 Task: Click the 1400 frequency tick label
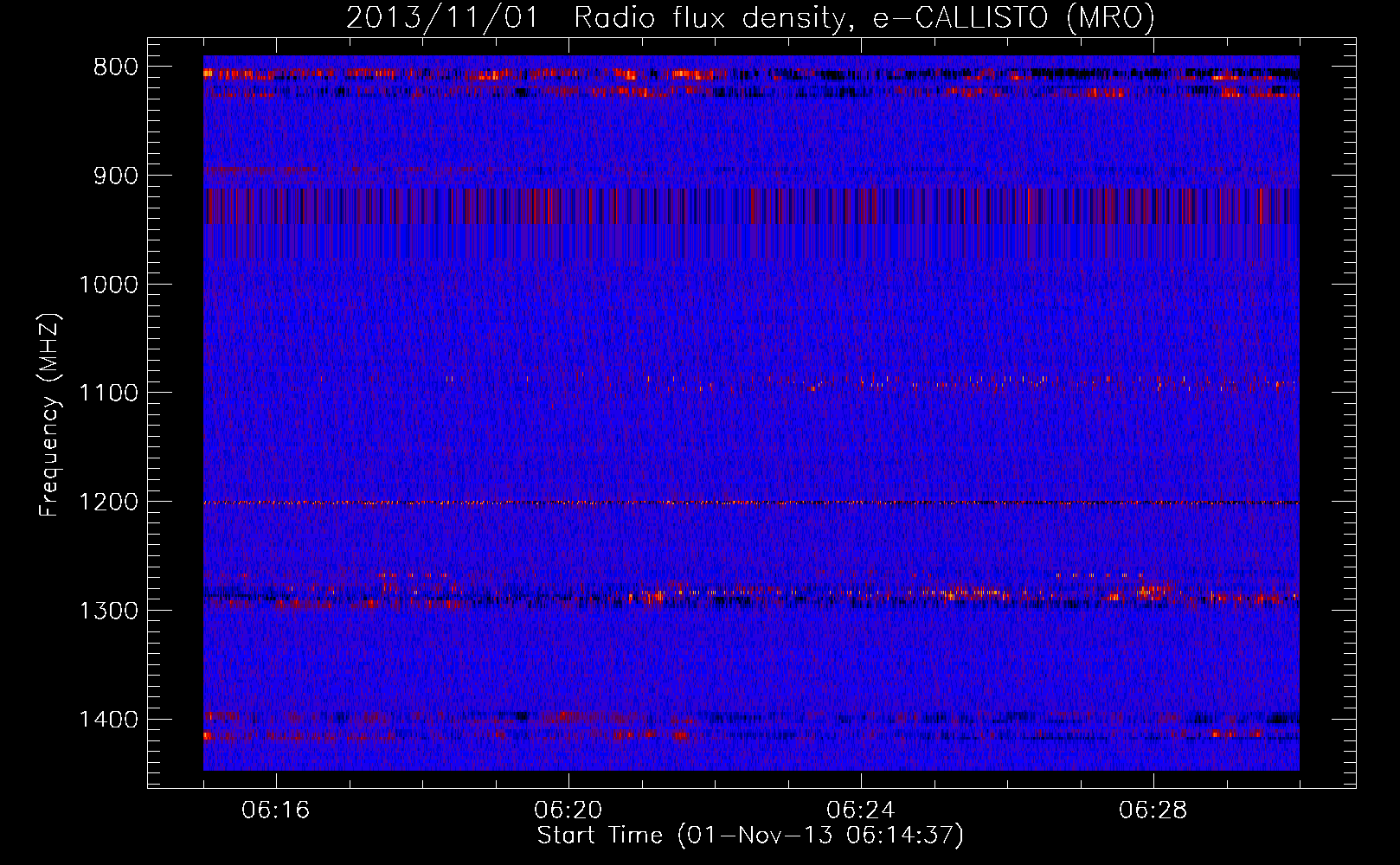(x=109, y=720)
